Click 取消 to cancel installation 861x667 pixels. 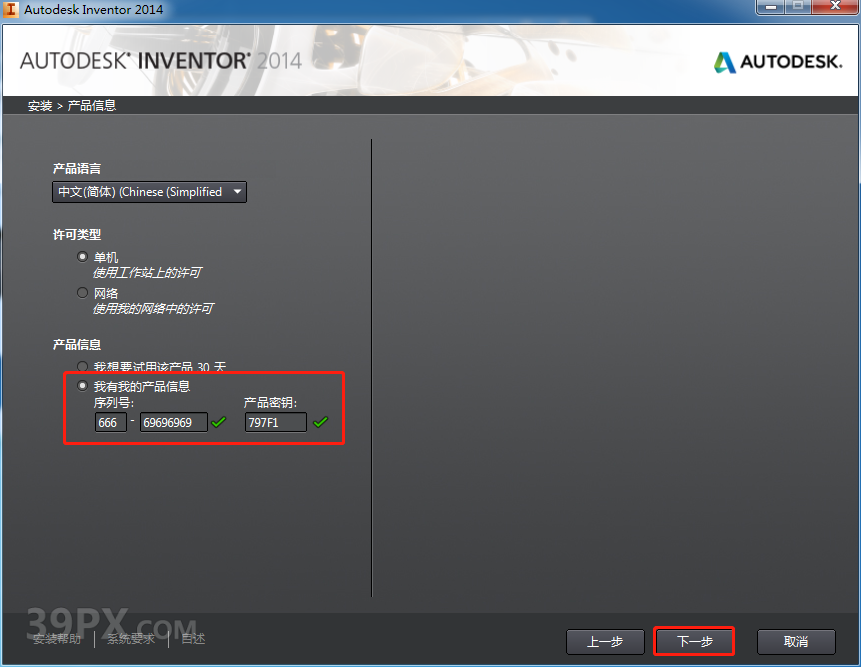[795, 641]
